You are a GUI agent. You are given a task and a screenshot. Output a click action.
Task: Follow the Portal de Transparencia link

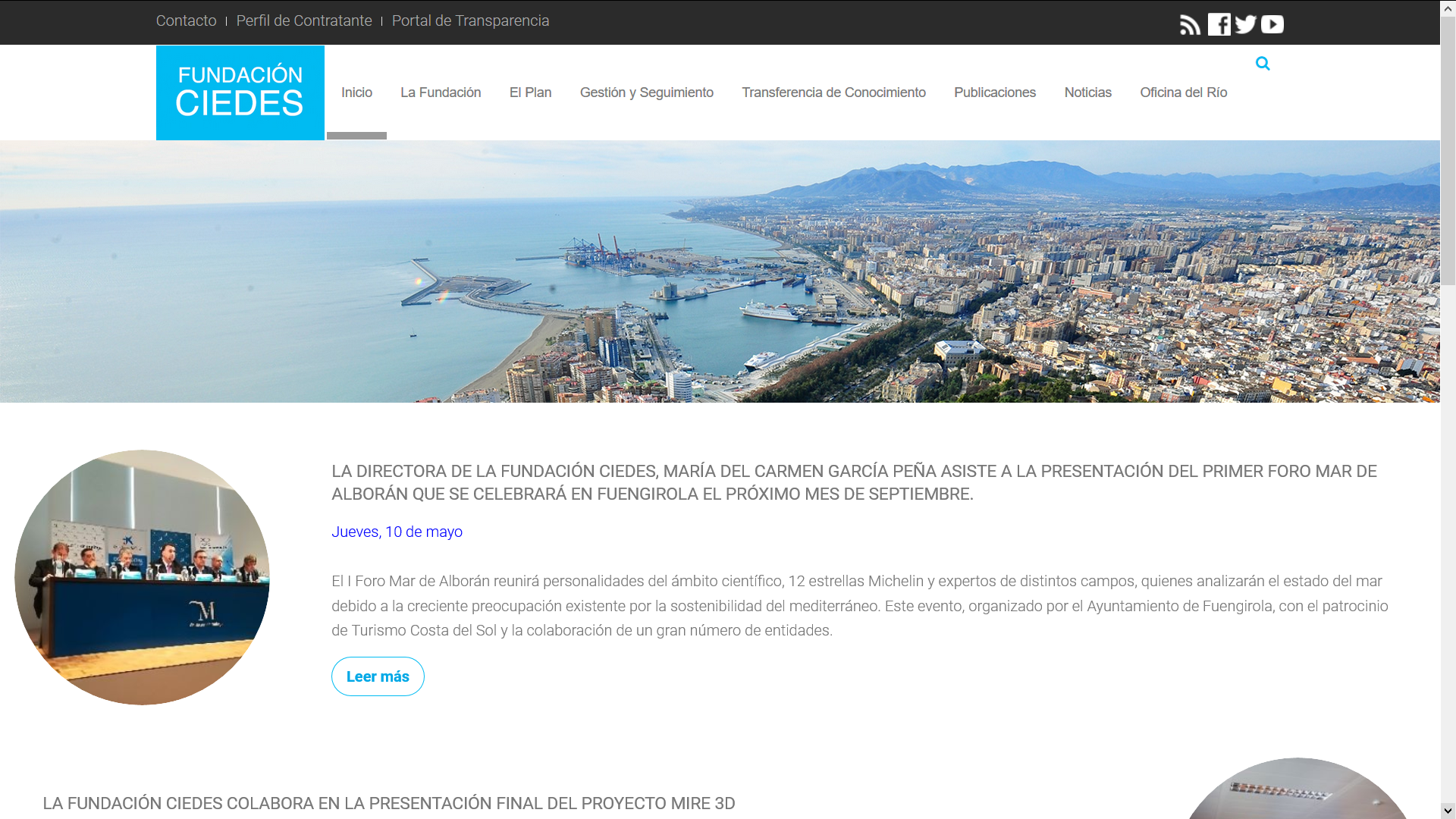470,20
